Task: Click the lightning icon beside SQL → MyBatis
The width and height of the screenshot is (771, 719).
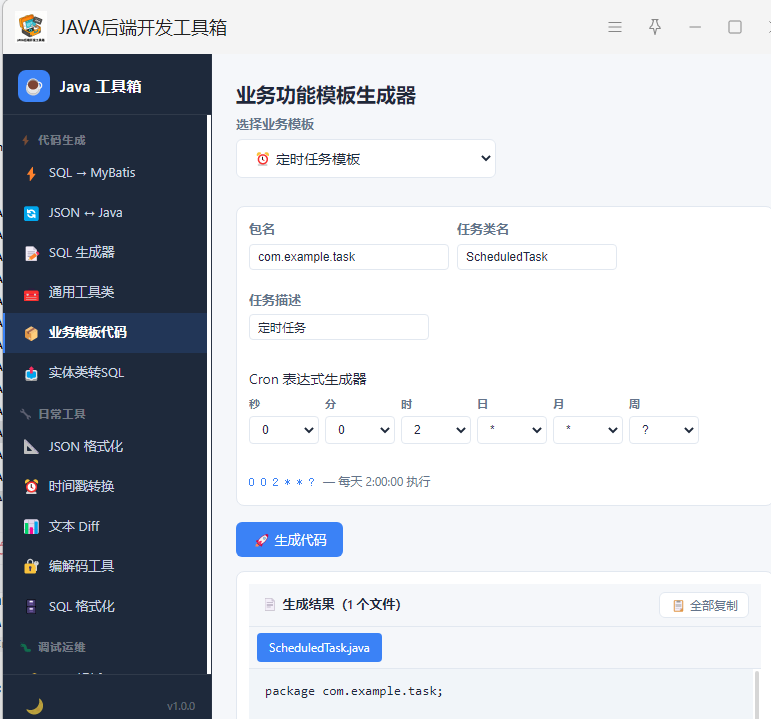Action: click(31, 173)
